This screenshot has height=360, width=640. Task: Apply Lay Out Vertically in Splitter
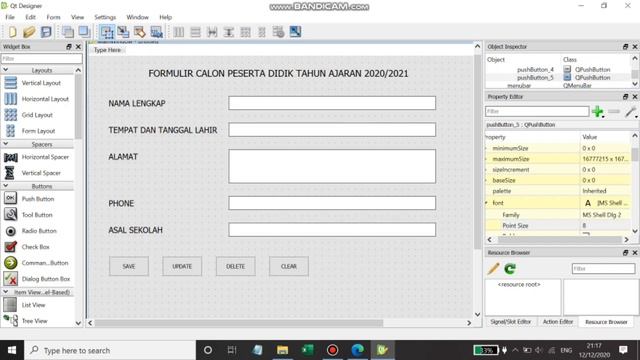(229, 32)
